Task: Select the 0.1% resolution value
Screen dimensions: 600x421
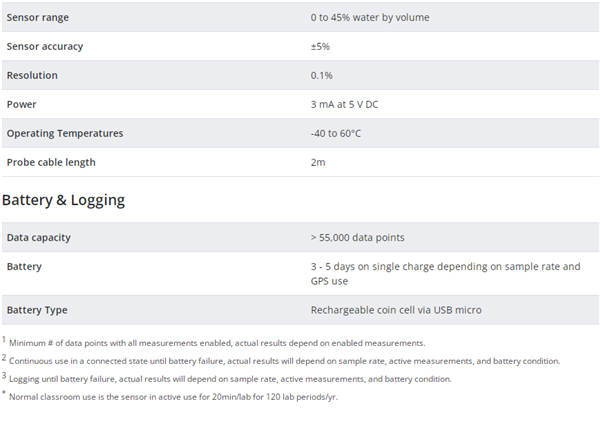Action: (x=321, y=75)
